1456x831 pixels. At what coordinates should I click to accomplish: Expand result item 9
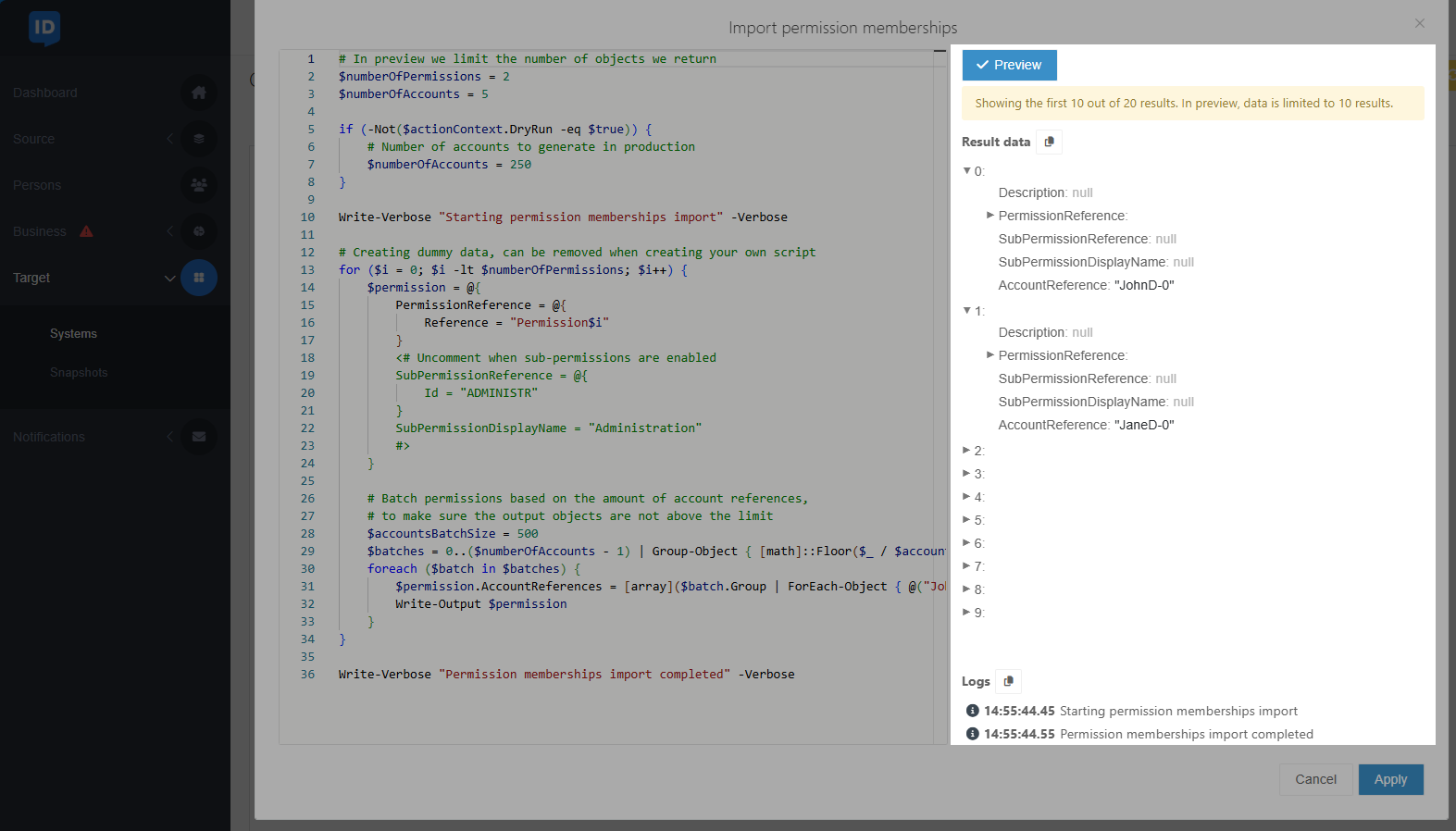[x=967, y=613]
